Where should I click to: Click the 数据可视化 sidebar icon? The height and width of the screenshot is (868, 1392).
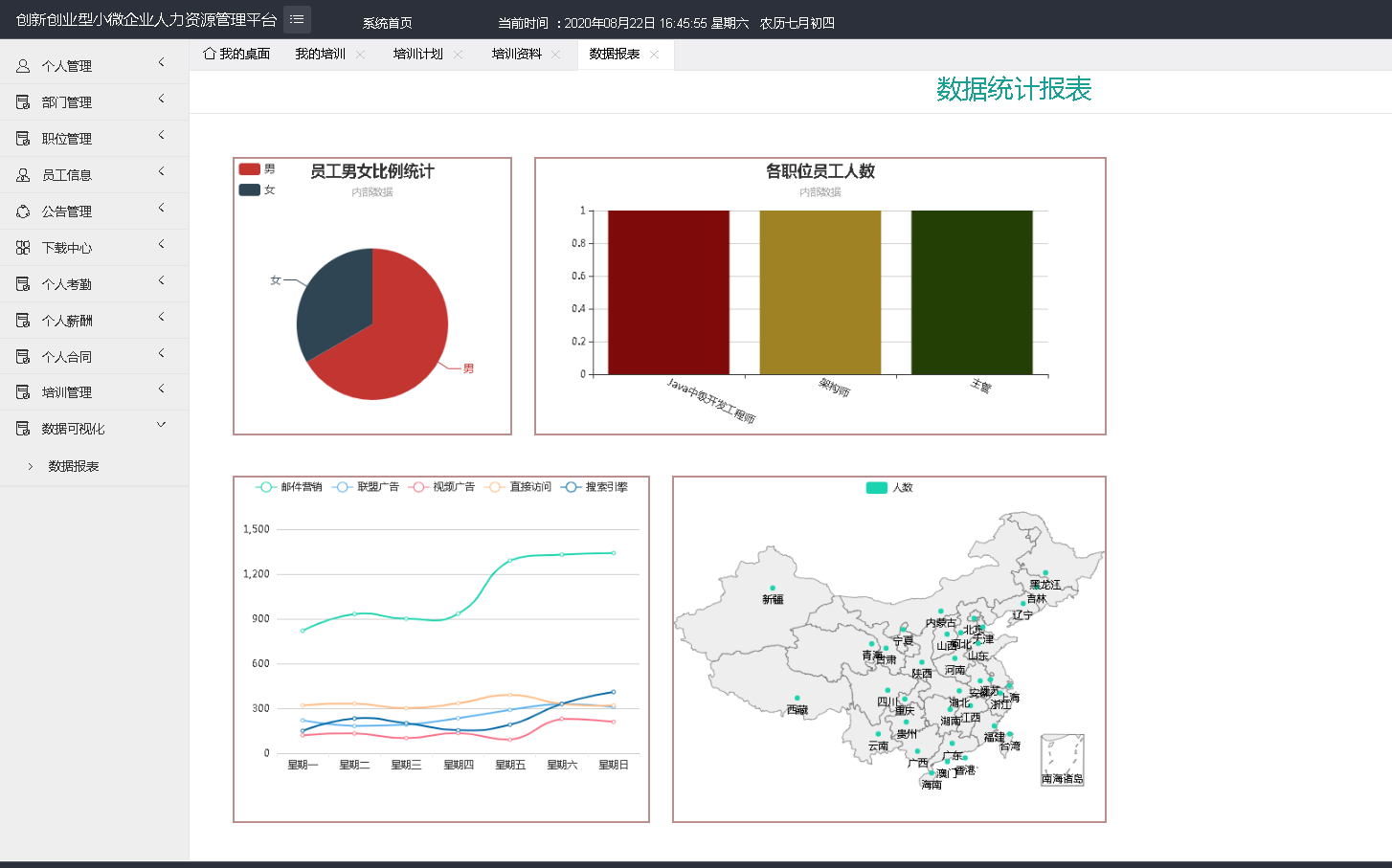(x=21, y=428)
